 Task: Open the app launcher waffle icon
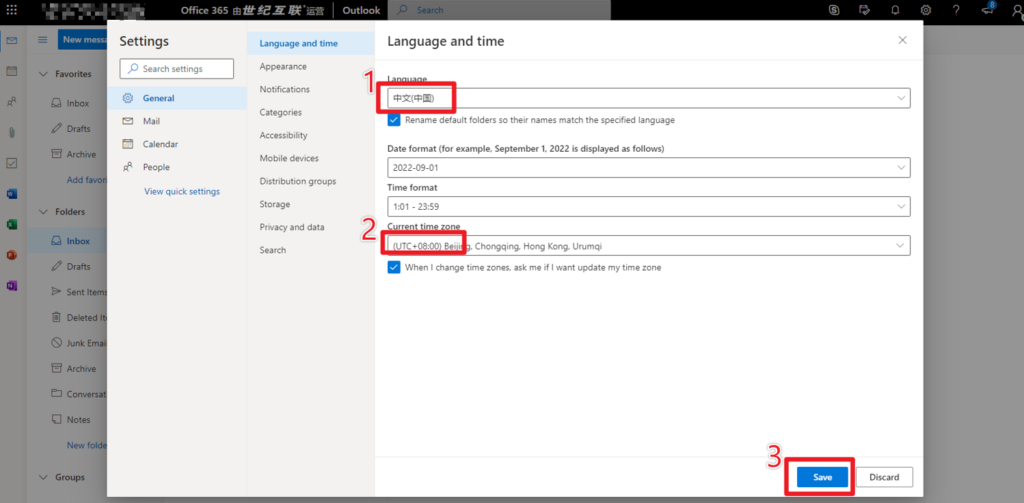point(12,10)
